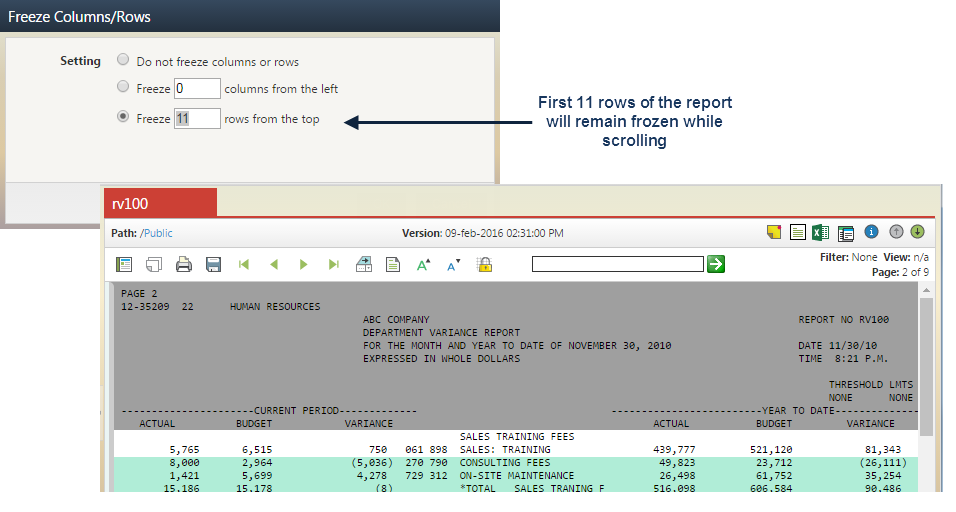This screenshot has height=512, width=956.
Task: Export report with Excel icon
Action: [x=821, y=232]
